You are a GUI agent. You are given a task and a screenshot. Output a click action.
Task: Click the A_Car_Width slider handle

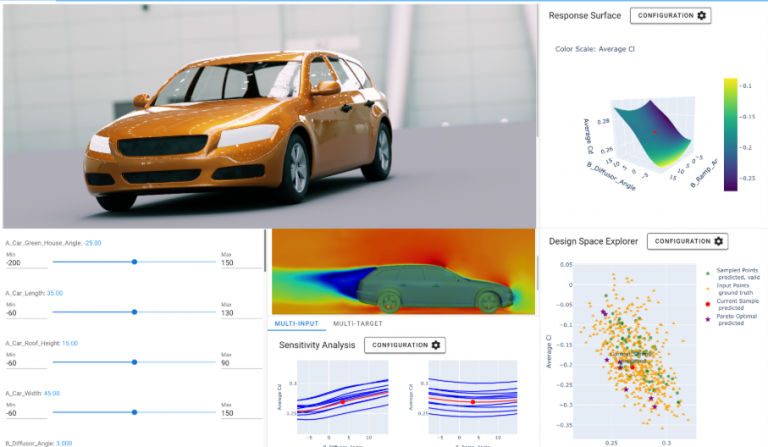134,412
